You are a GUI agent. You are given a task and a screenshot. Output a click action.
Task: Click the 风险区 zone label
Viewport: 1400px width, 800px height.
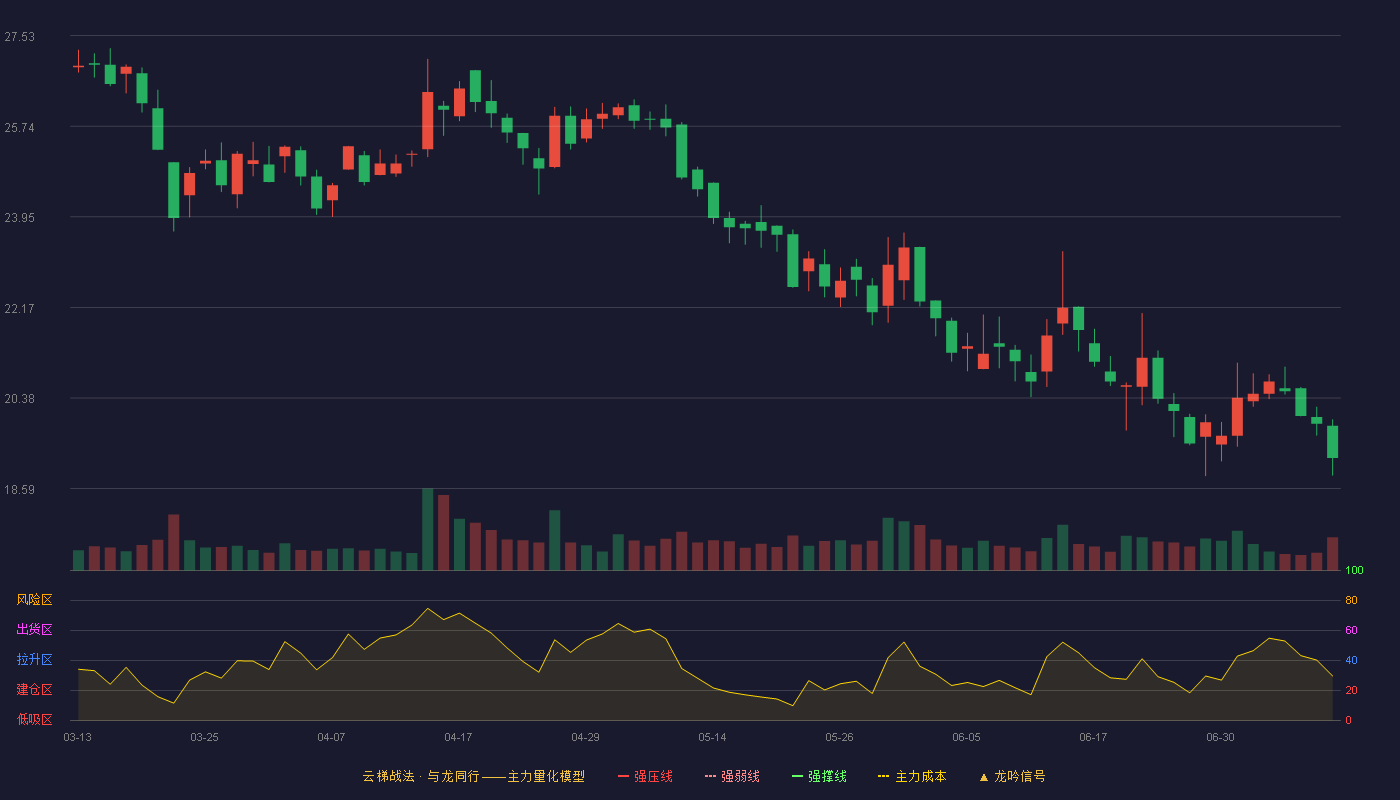(x=34, y=600)
